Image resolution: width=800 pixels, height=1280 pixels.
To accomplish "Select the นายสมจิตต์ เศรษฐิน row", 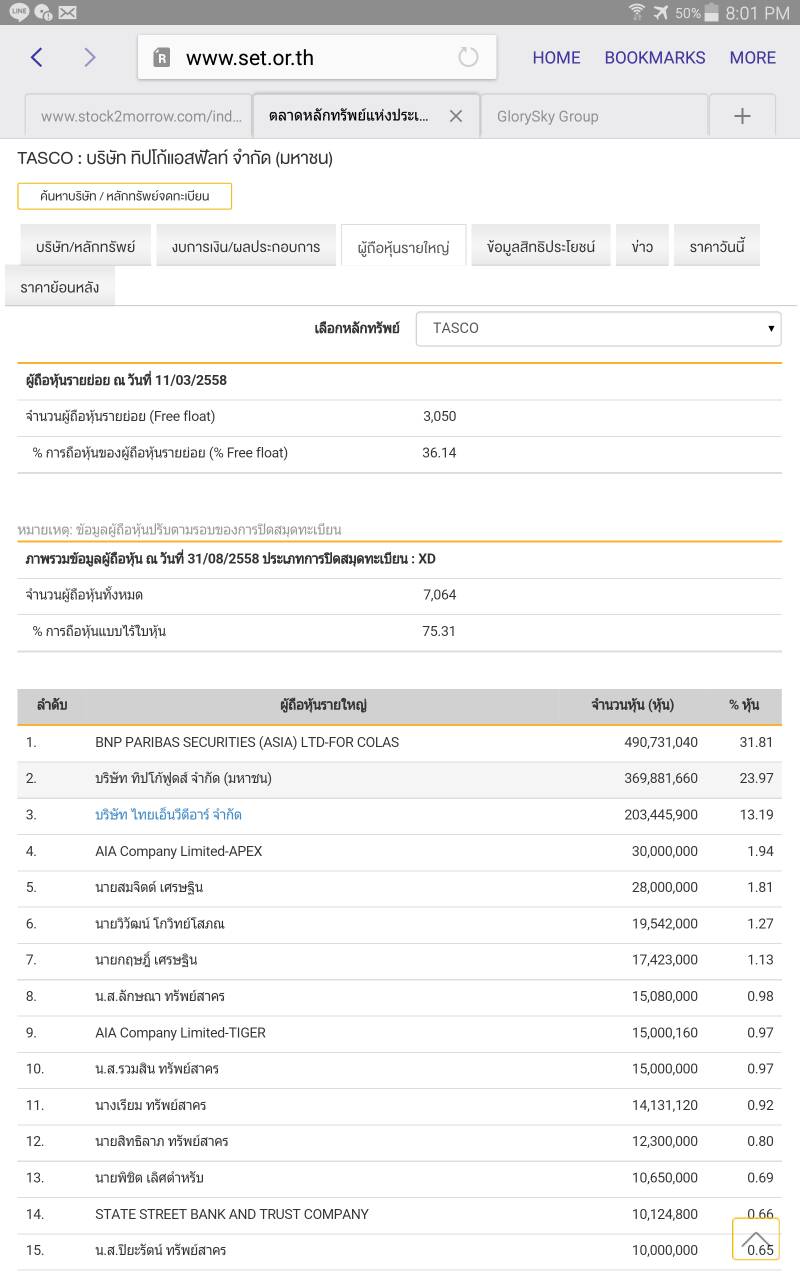I will click(x=399, y=887).
